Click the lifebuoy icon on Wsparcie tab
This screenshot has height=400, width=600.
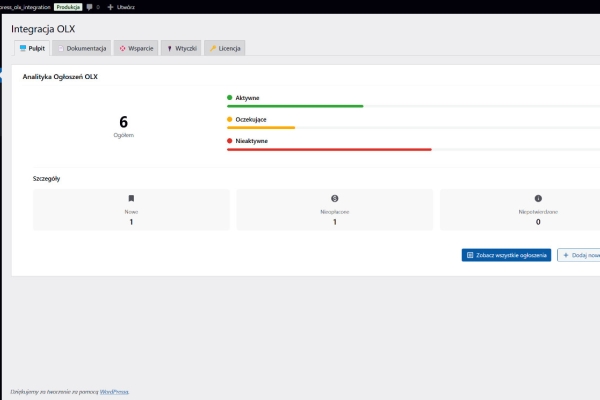click(x=122, y=48)
